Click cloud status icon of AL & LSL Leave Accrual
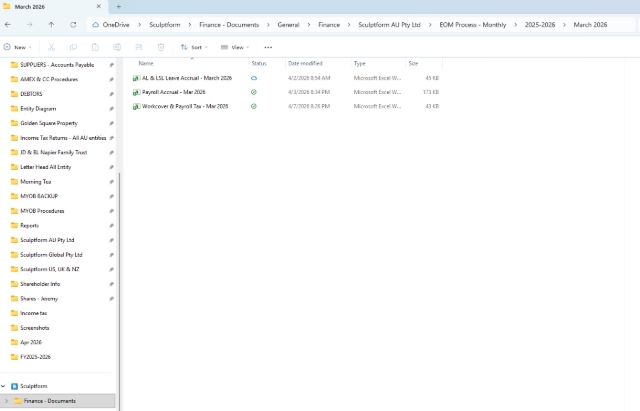This screenshot has width=640, height=411. tap(254, 78)
